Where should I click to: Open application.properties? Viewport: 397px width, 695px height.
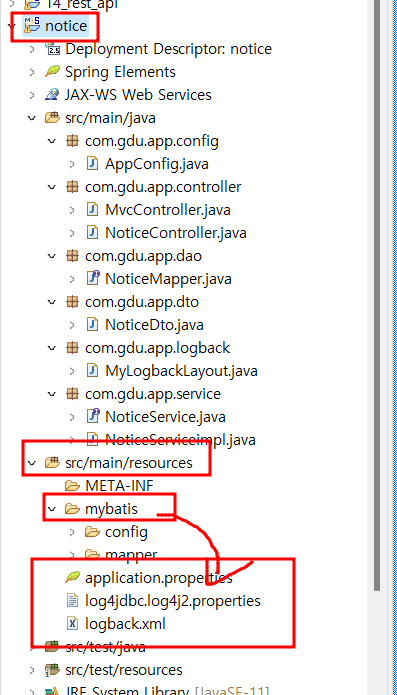coord(159,578)
